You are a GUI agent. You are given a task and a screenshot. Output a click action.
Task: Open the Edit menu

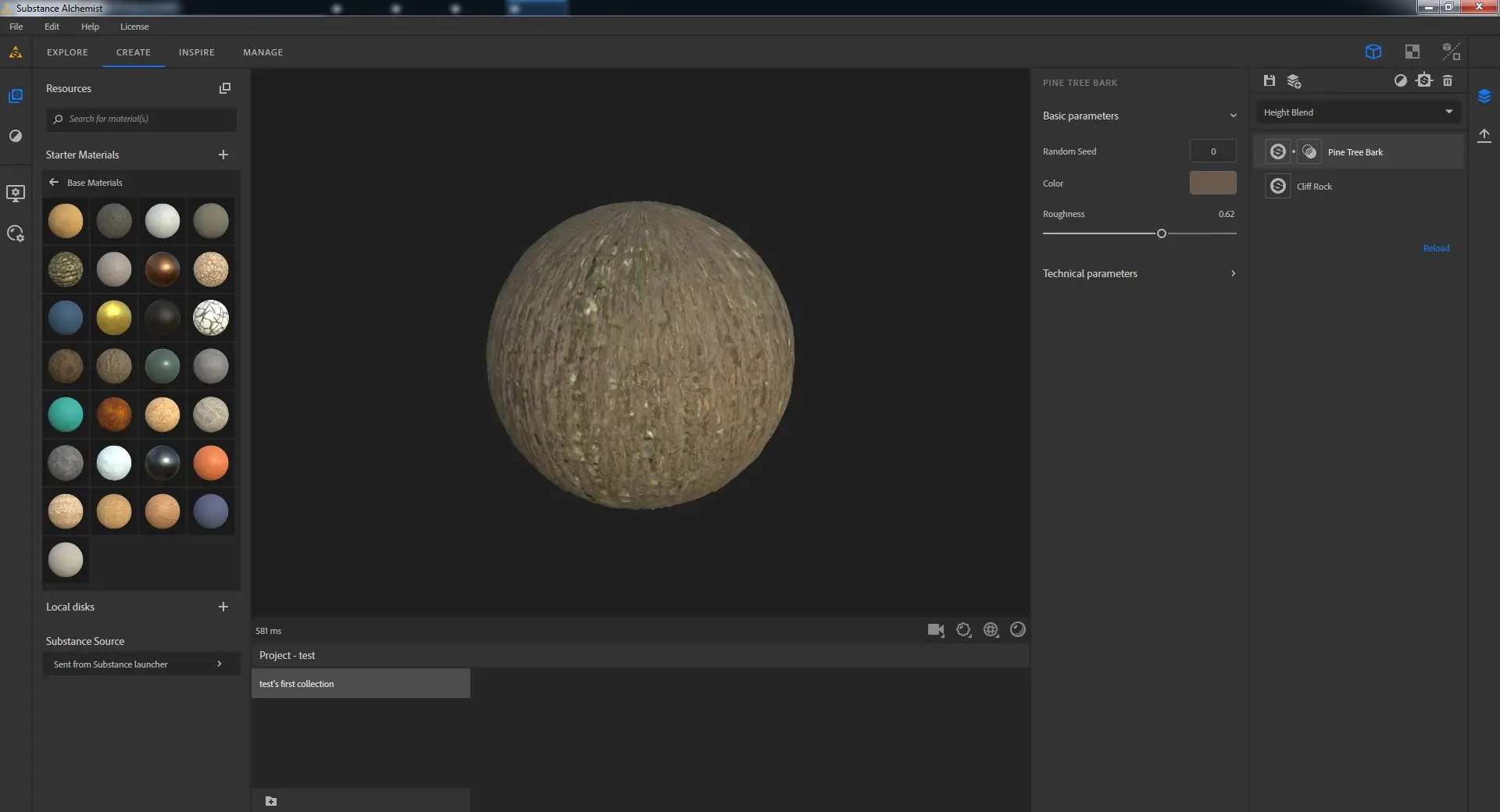point(52,27)
